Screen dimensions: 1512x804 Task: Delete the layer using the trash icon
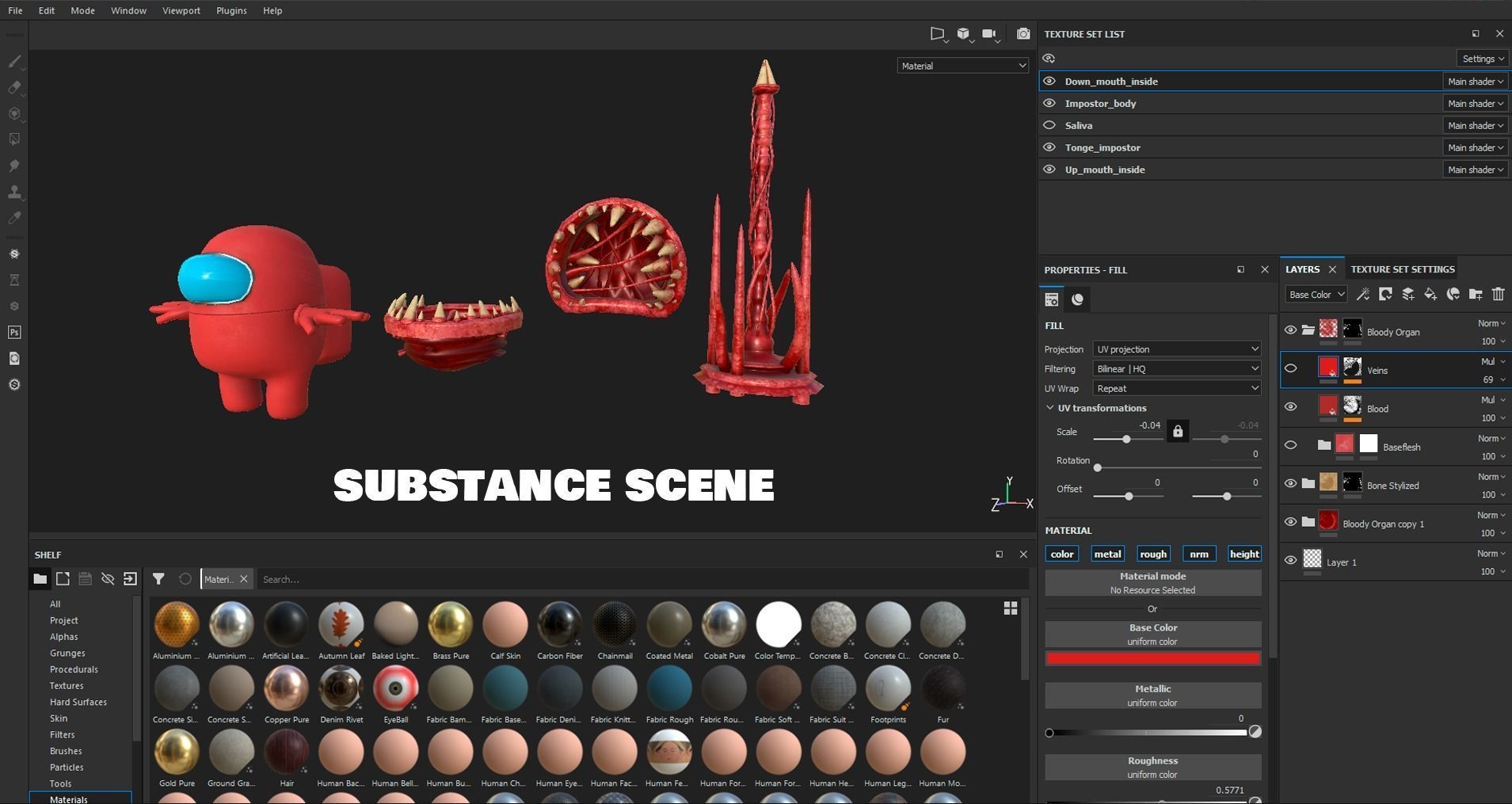point(1498,295)
